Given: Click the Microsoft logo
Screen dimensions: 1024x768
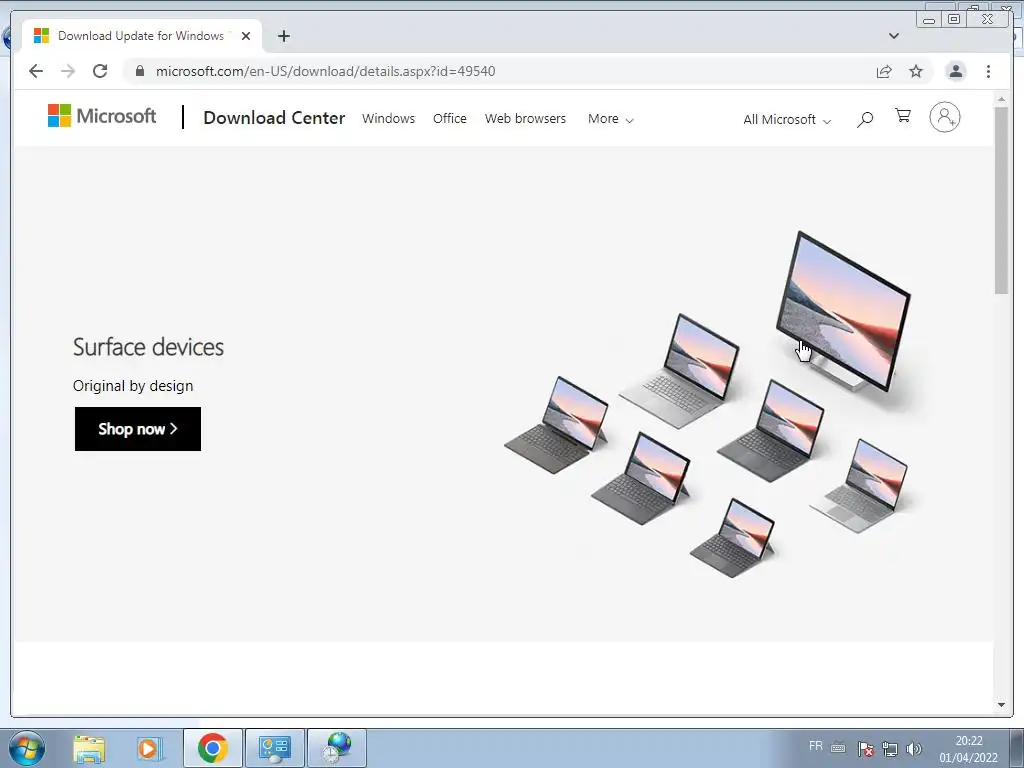Looking at the screenshot, I should click(x=102, y=116).
